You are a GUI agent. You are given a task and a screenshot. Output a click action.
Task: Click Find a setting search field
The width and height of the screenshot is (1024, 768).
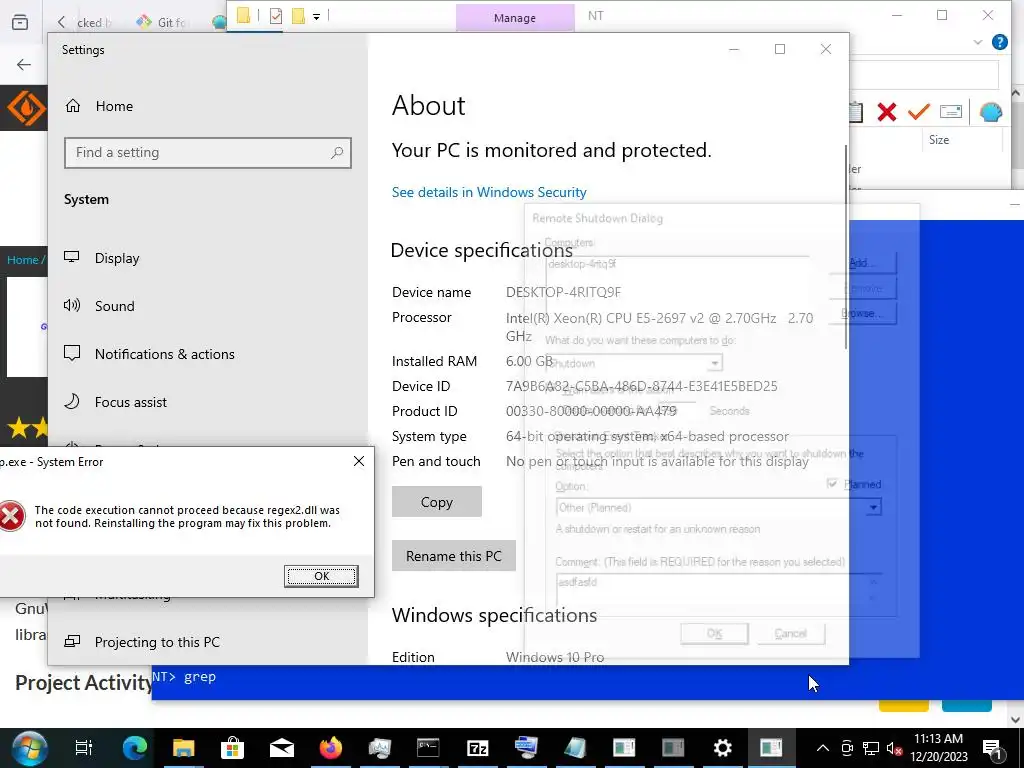pos(208,153)
